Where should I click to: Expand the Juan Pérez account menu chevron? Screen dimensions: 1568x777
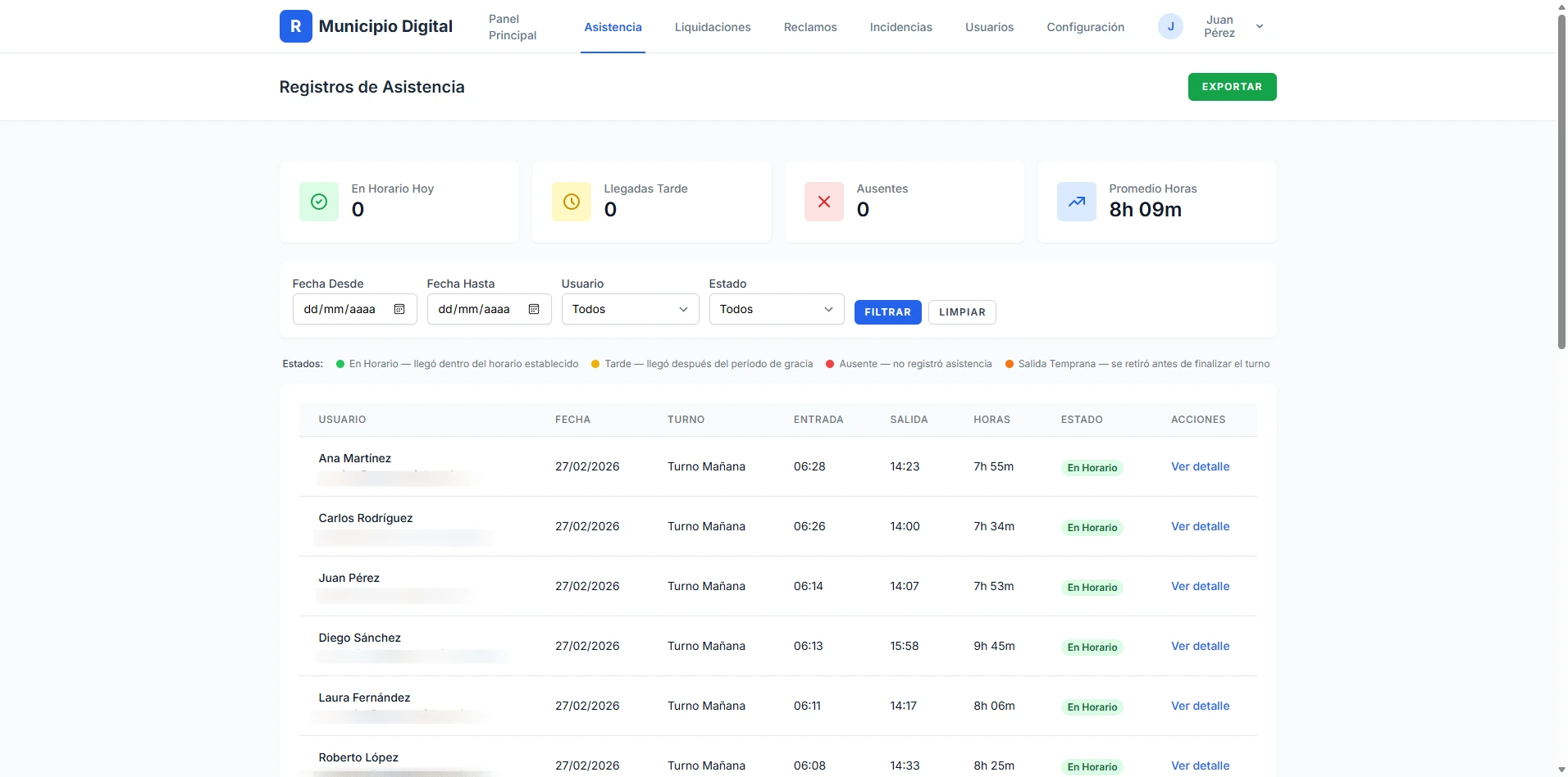pos(1260,26)
